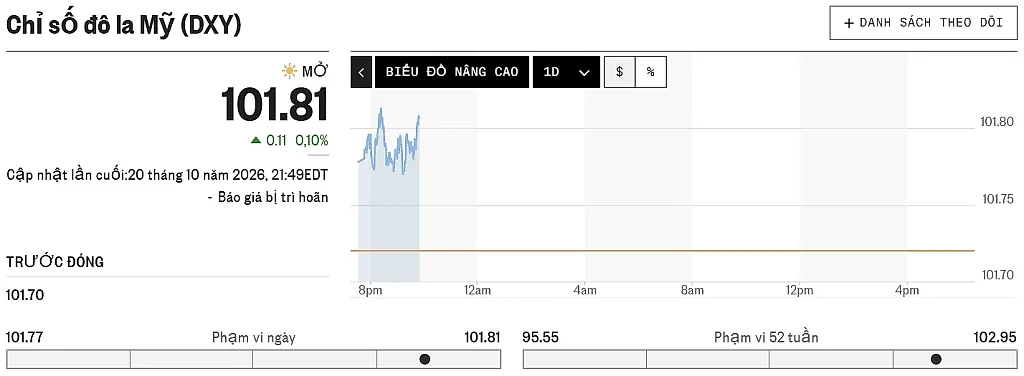Click the 12am label on the time axis
1024x376 pixels.
click(x=477, y=290)
